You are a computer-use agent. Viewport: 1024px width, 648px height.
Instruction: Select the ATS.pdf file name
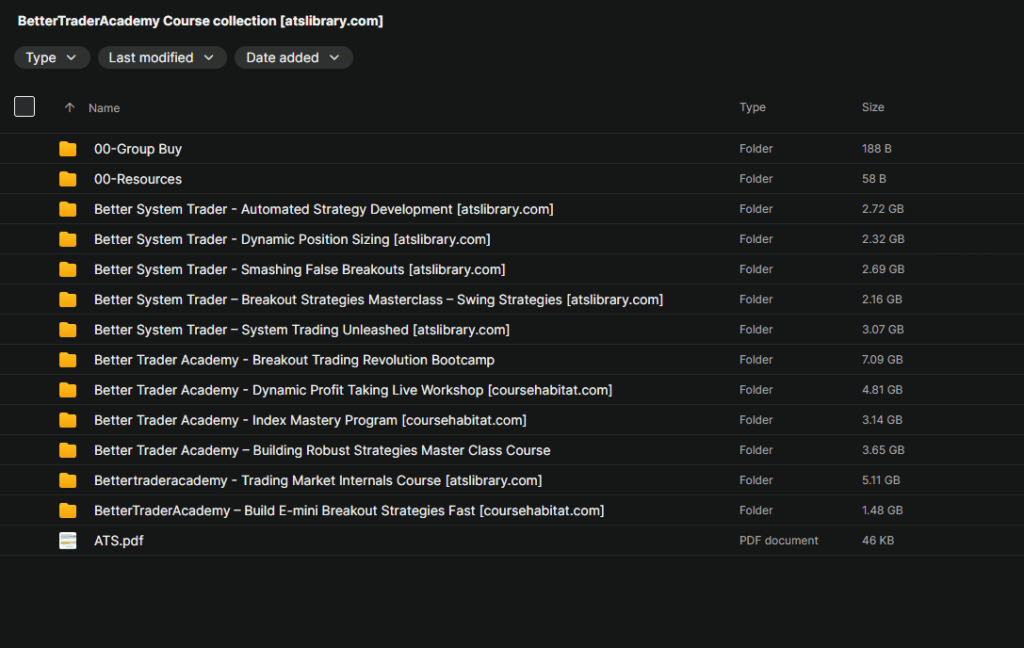119,541
